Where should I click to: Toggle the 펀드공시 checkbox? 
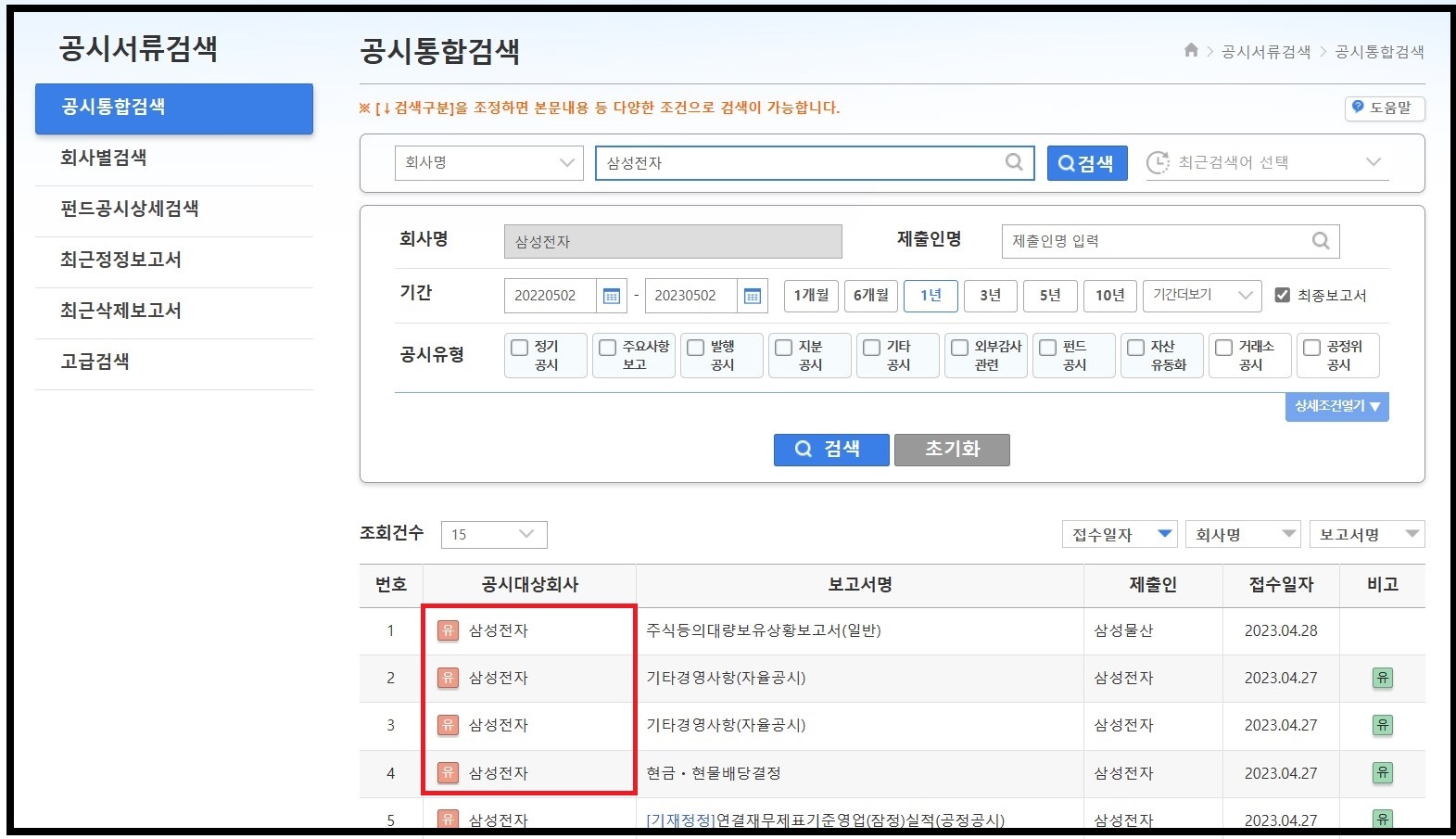[1047, 348]
